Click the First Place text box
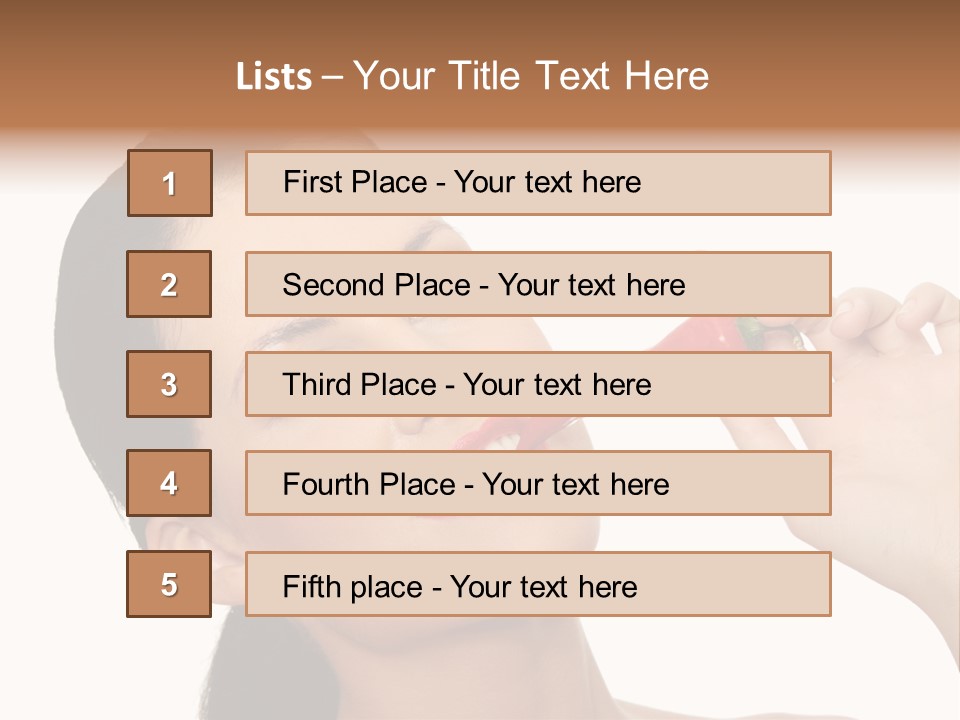The width and height of the screenshot is (960, 720). (538, 183)
